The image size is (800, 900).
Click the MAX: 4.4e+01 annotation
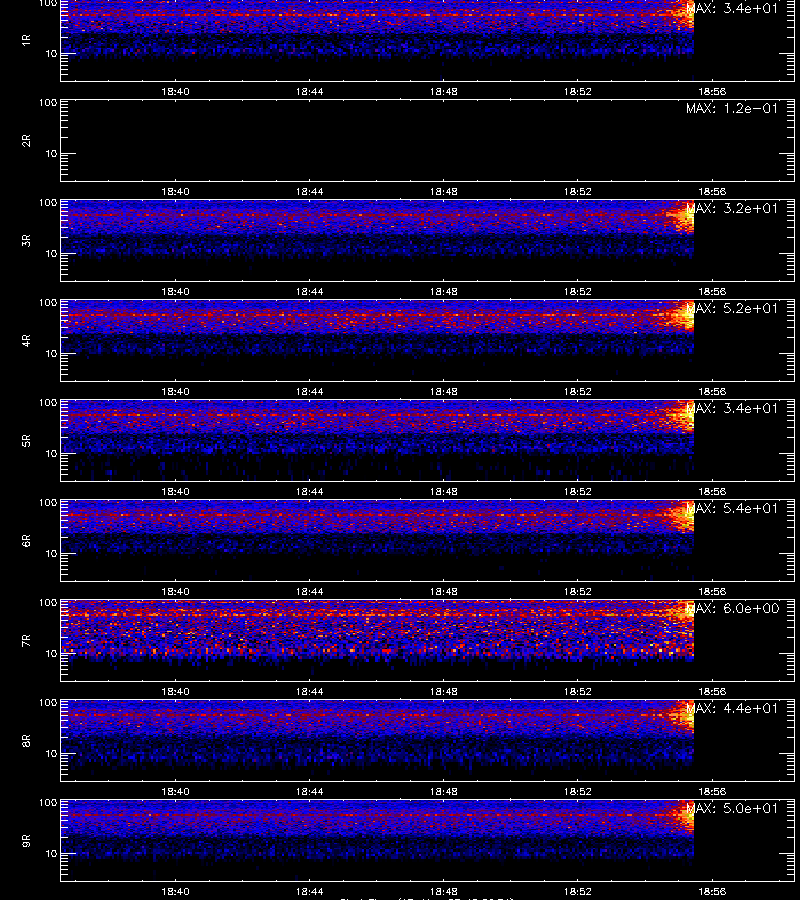click(x=732, y=708)
